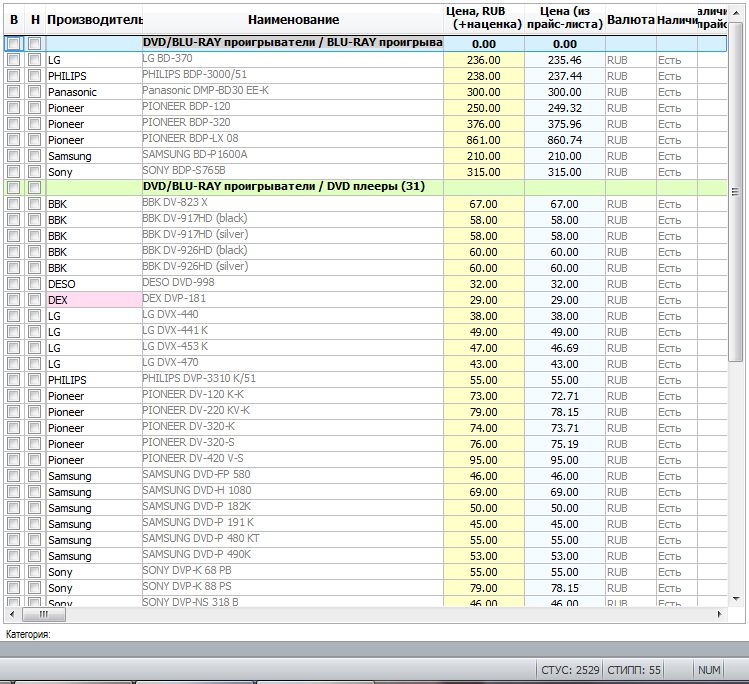Viewport: 749px width, 684px height.
Task: Select PIONEER DV-220 KV-K name cell
Action: pos(293,412)
